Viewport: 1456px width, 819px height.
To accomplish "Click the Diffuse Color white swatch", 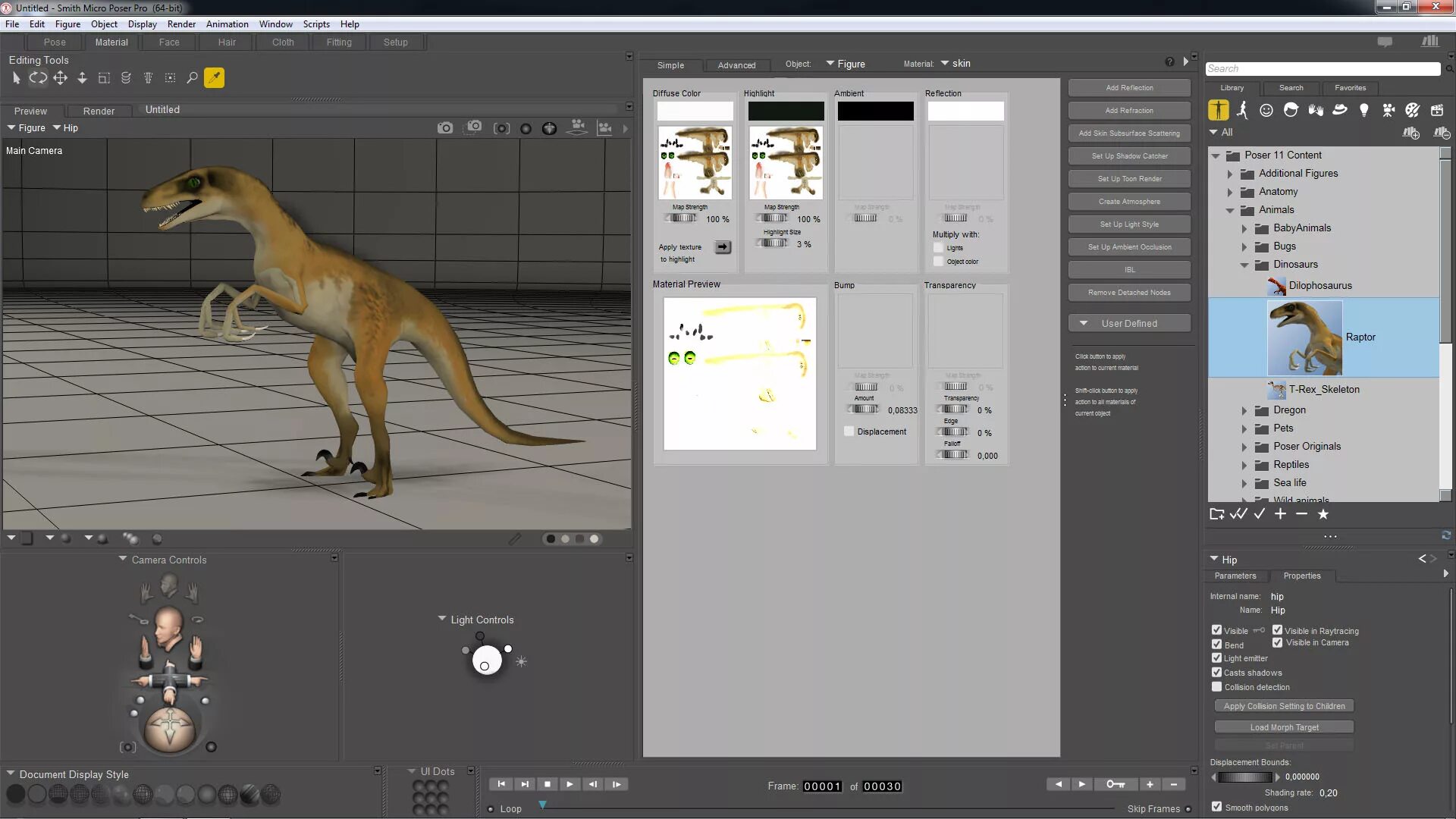I will (695, 111).
